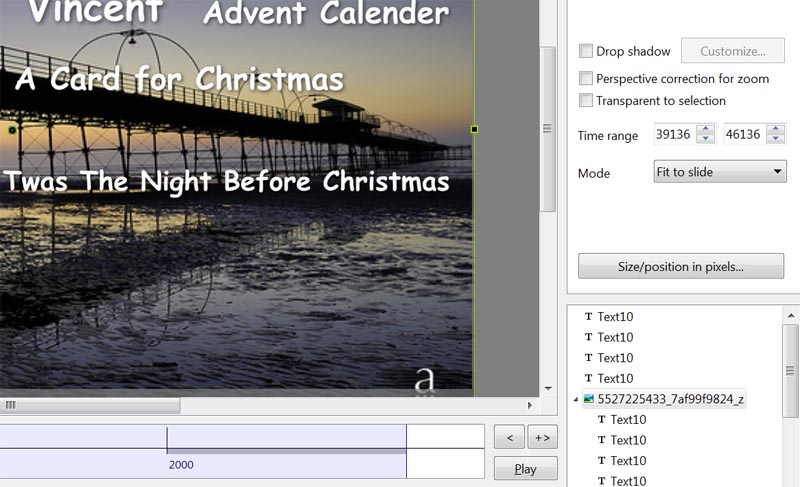The height and width of the screenshot is (487, 800).
Task: Click the green handle at slide's left edge
Action: pos(12,130)
